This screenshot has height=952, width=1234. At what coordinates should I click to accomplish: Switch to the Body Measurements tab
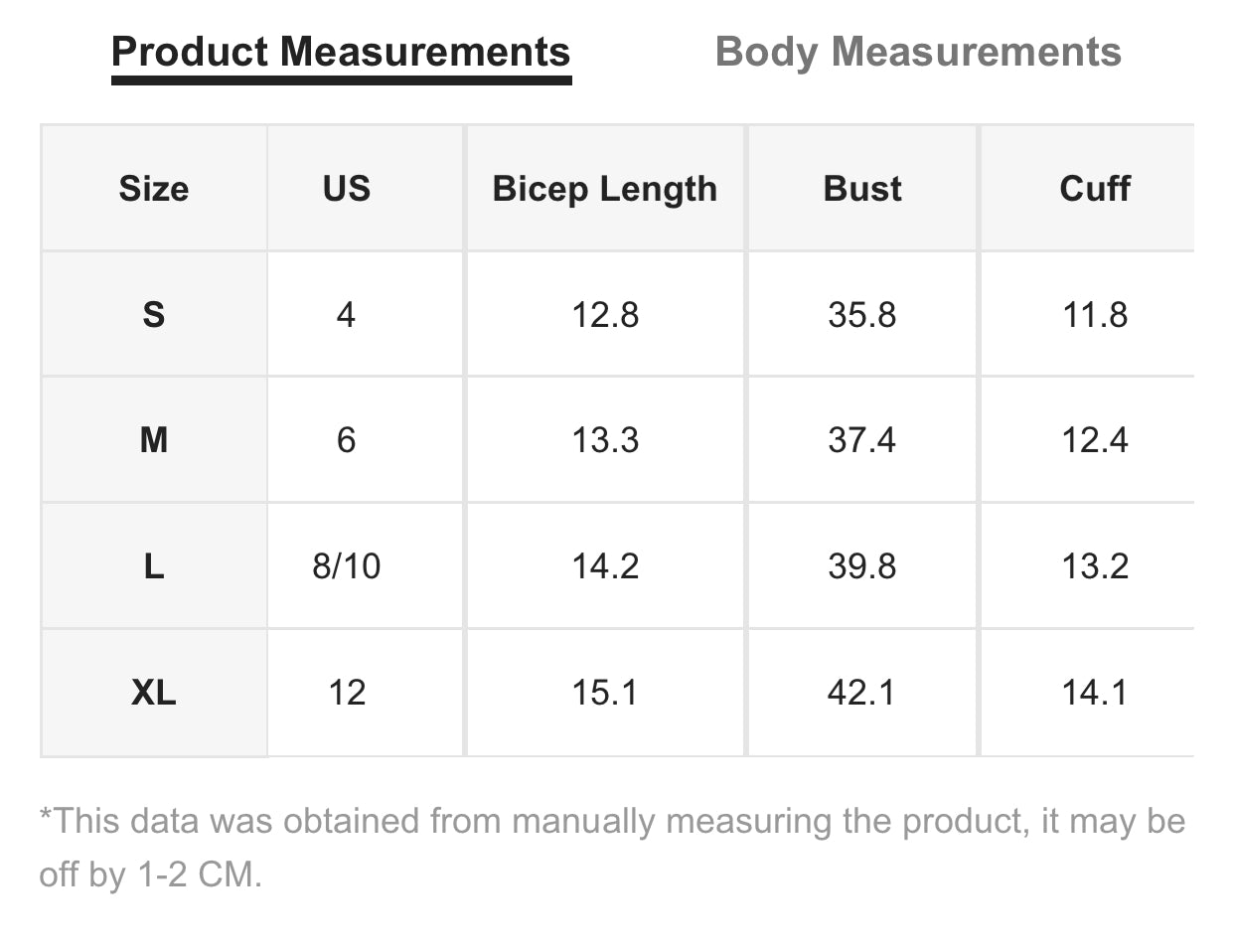point(918,52)
